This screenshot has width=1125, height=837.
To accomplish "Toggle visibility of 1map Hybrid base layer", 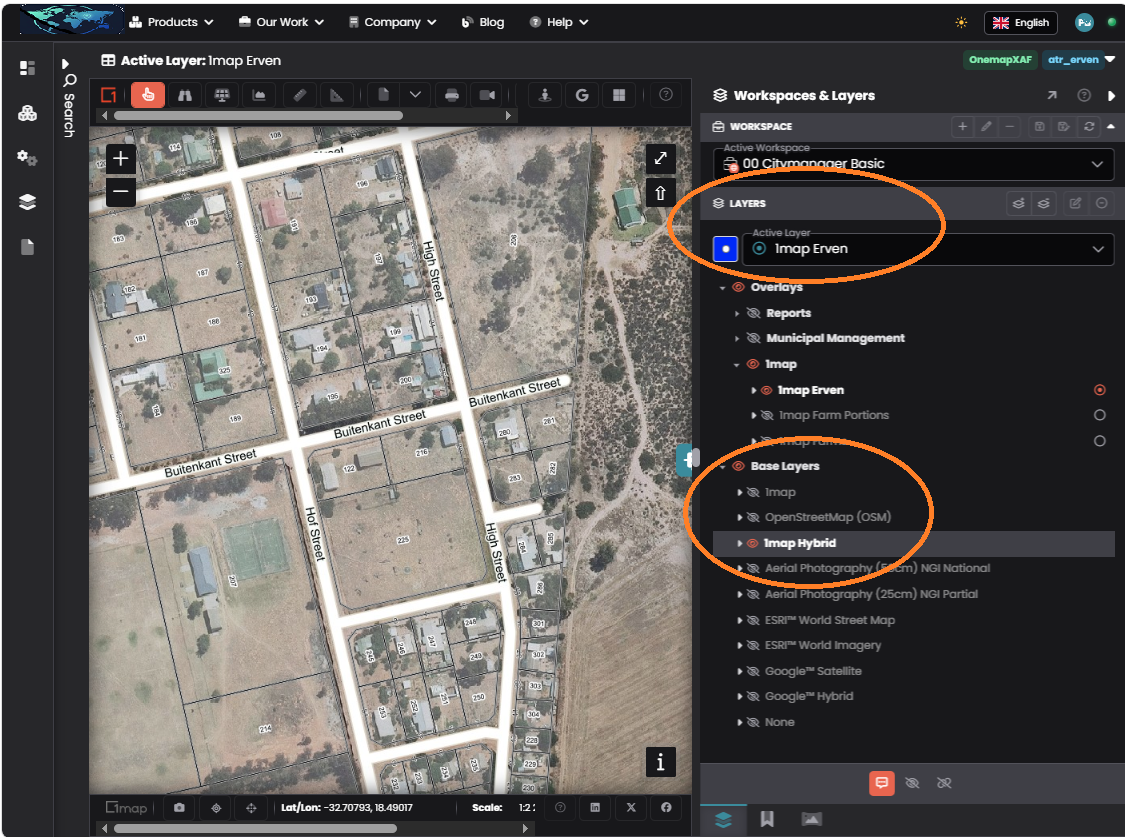I will click(753, 544).
